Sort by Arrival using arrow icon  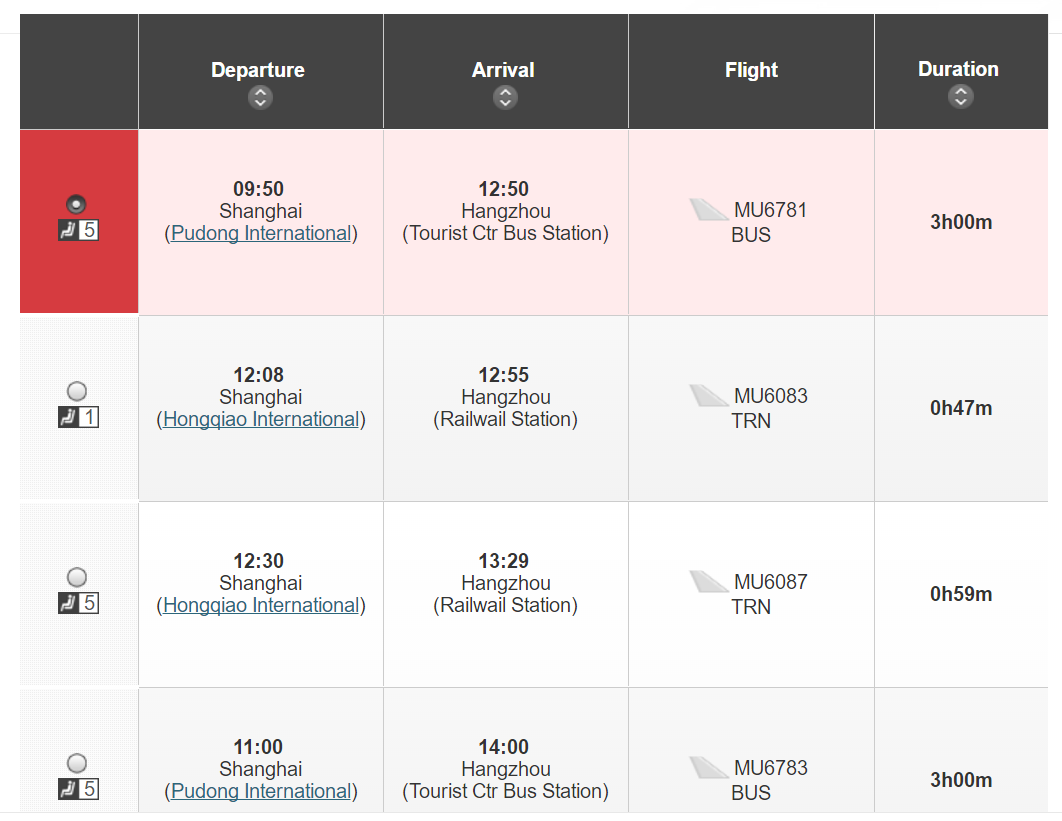coord(505,98)
